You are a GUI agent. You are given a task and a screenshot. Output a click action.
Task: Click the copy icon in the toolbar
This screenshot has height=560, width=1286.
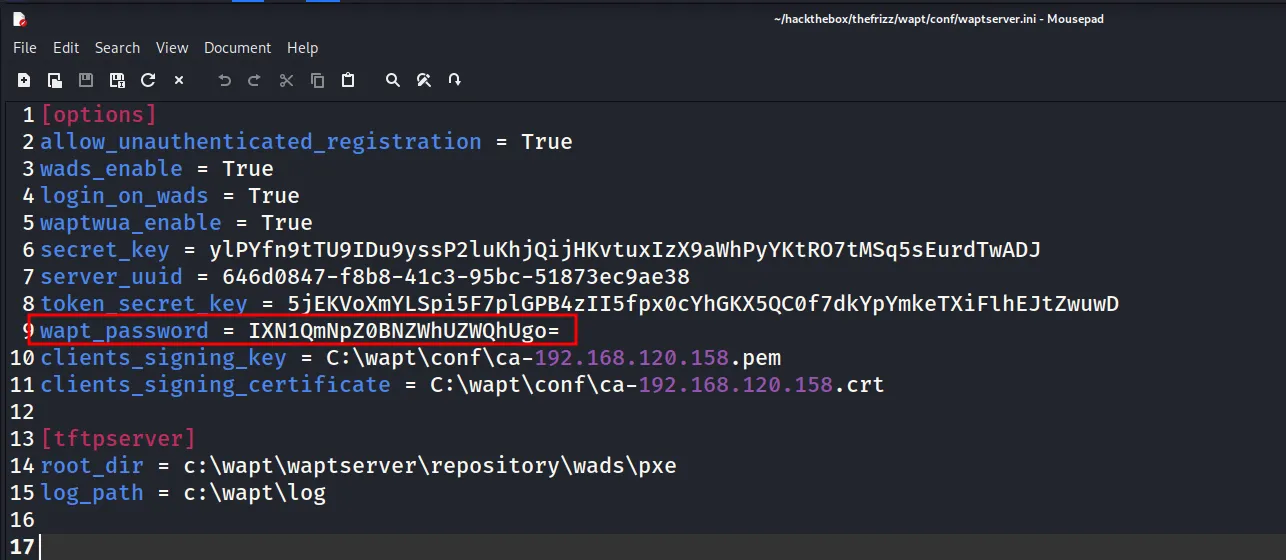click(x=318, y=80)
